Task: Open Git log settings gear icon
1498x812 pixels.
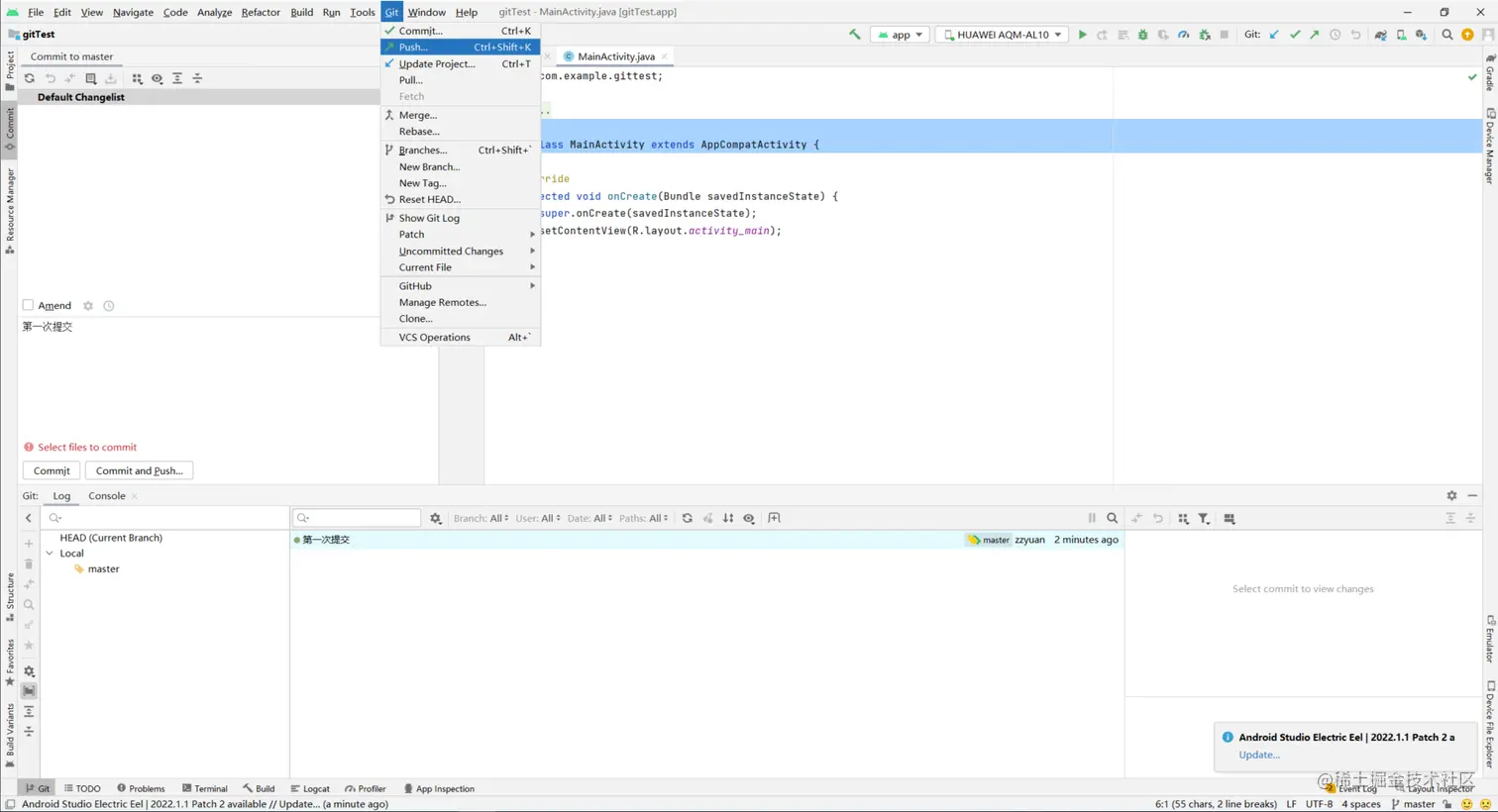Action: point(435,518)
